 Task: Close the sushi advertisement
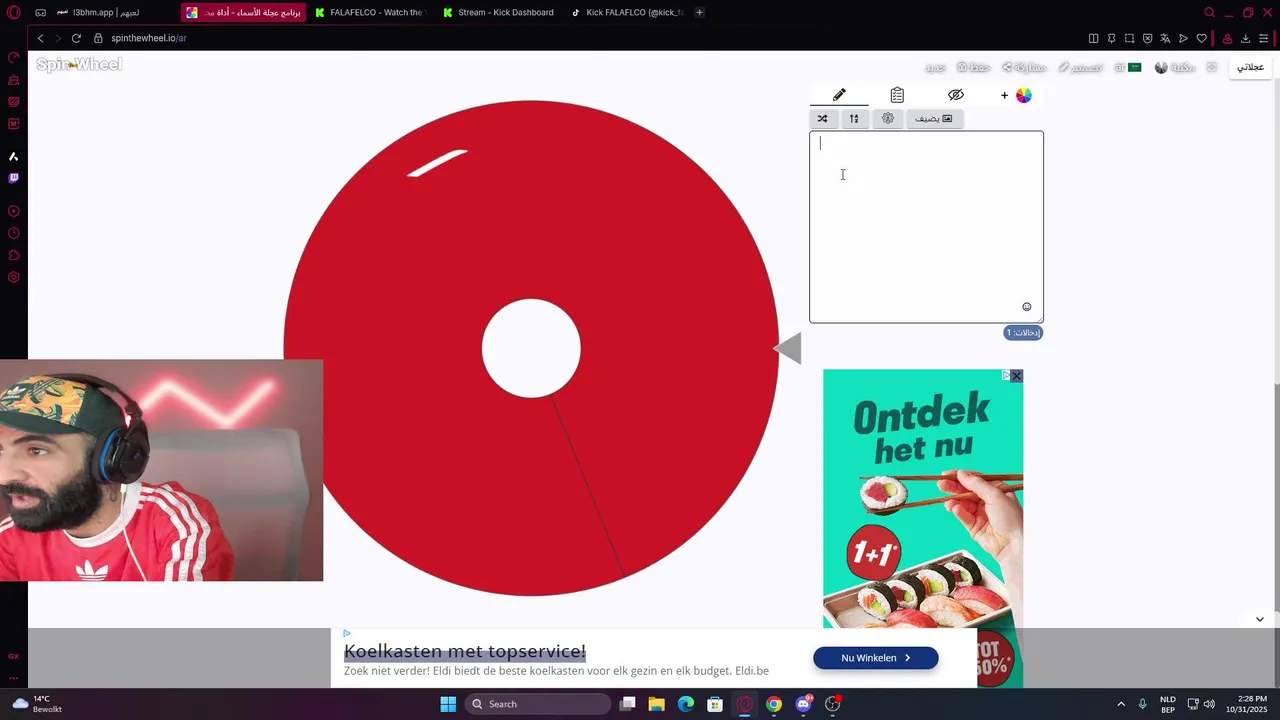[x=1016, y=376]
